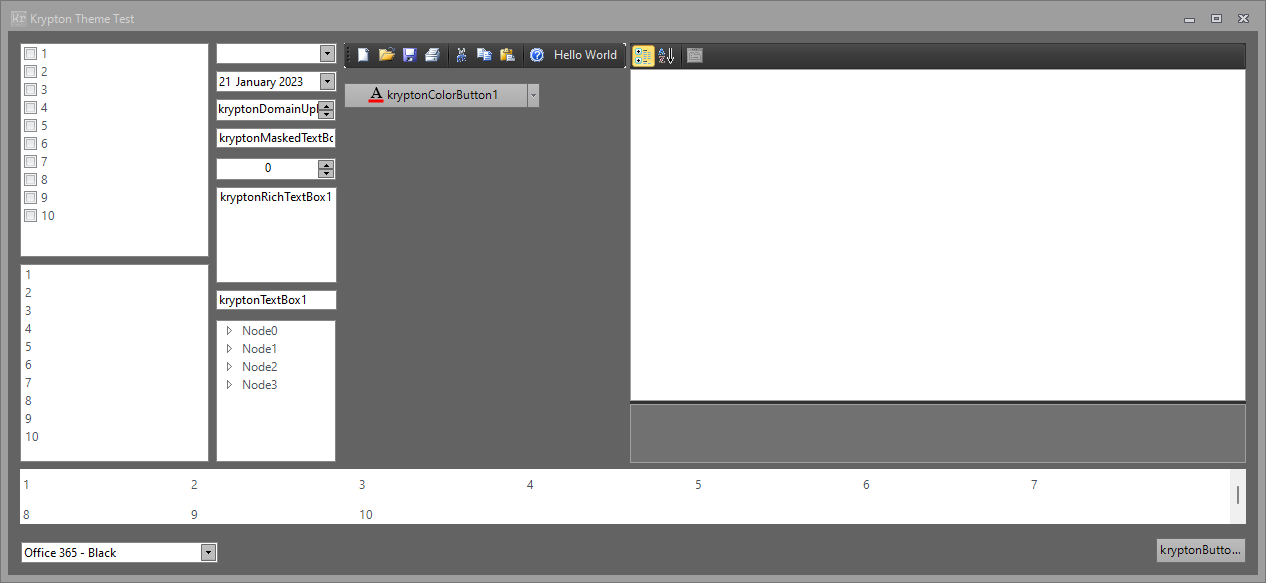Paste from the clipboard icon
This screenshot has height=583, width=1266.
507,55
